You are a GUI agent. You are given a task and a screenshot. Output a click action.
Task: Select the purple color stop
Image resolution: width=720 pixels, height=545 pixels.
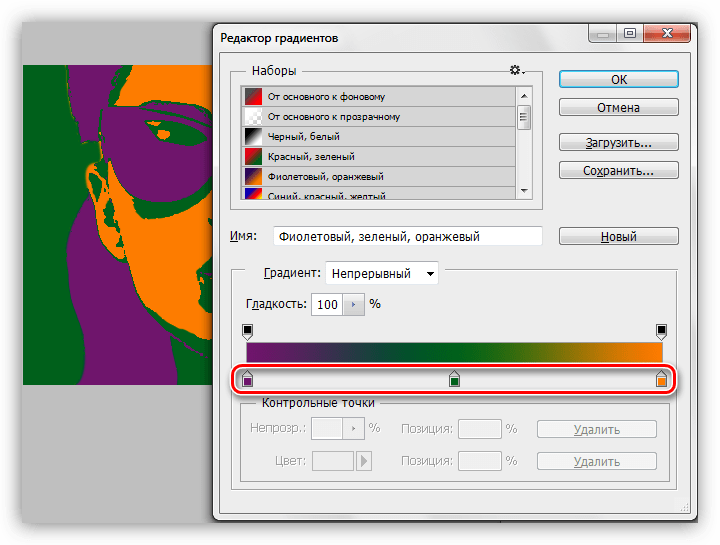pos(248,379)
